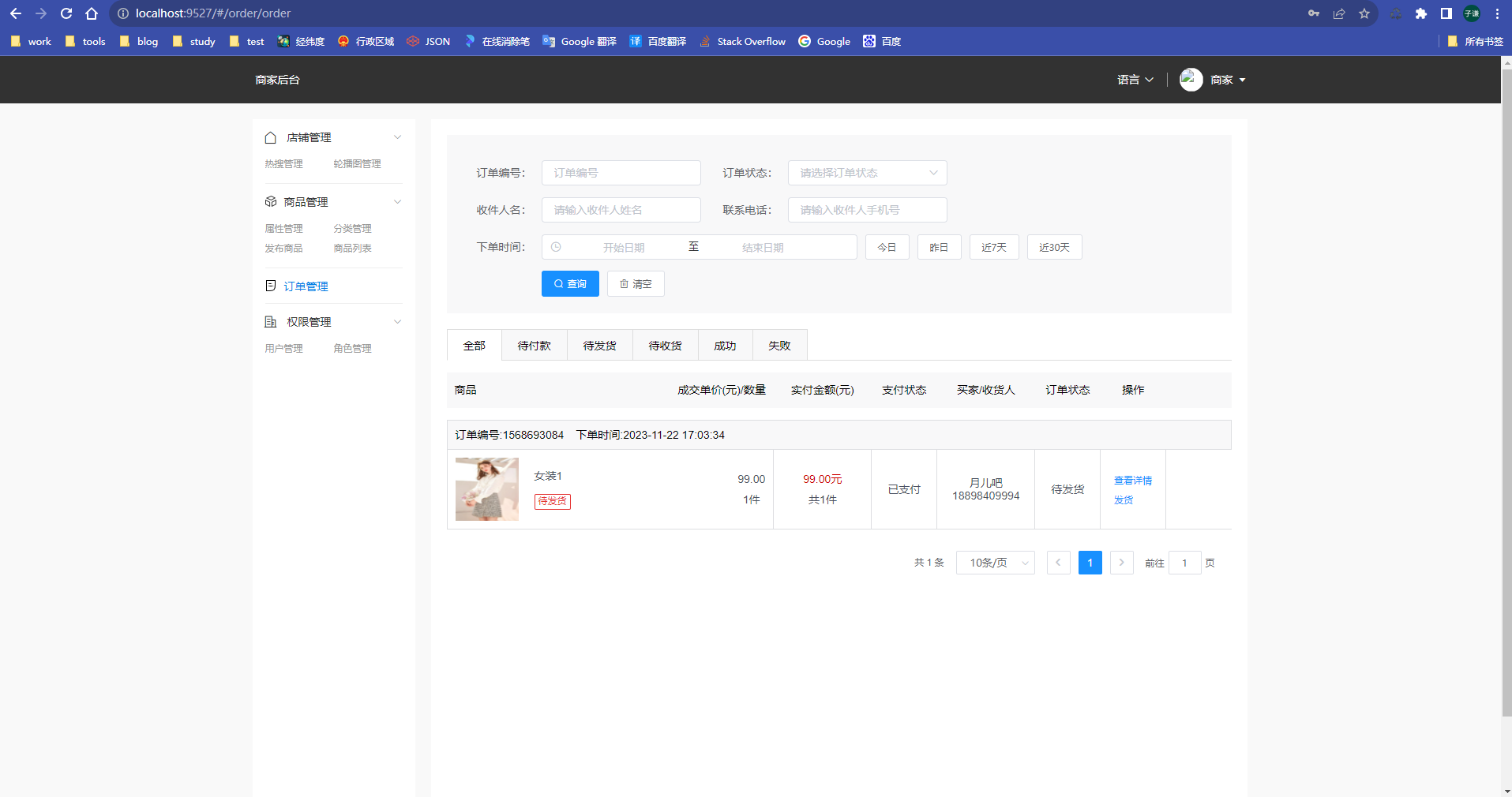Open the 10条/页 page size dropdown

[x=994, y=562]
